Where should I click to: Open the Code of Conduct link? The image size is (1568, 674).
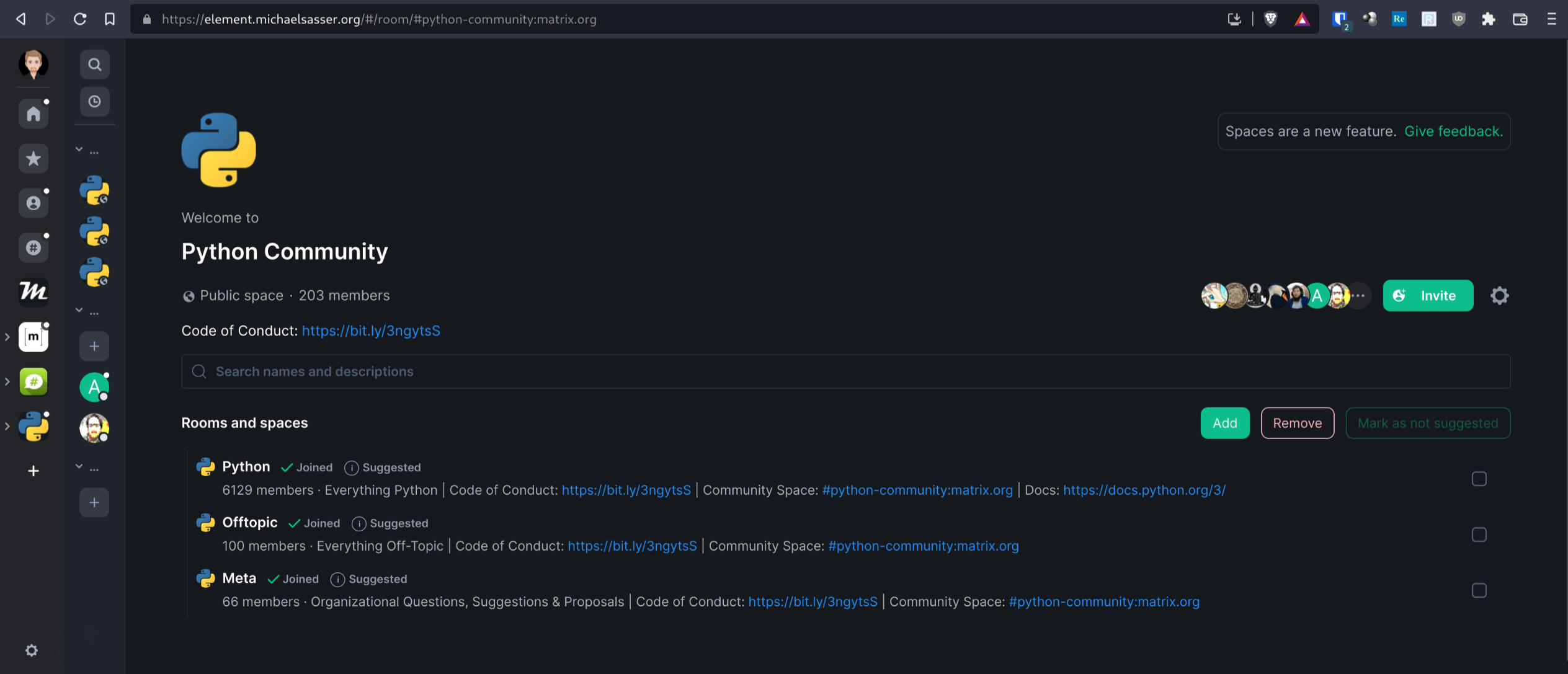(371, 330)
